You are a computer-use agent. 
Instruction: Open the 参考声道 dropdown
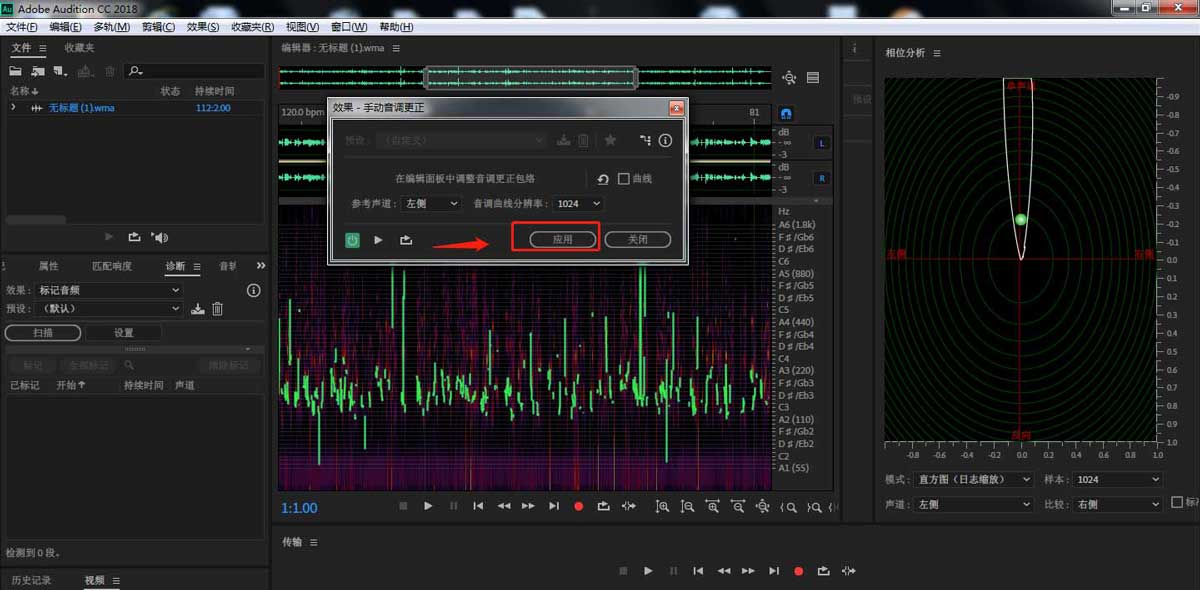(431, 203)
